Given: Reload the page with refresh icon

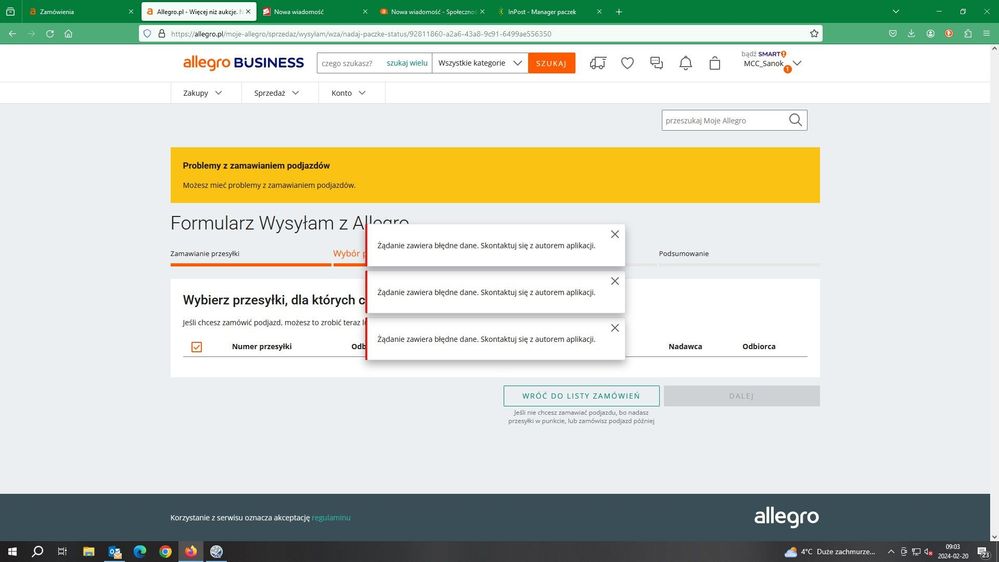Looking at the screenshot, I should tap(50, 33).
